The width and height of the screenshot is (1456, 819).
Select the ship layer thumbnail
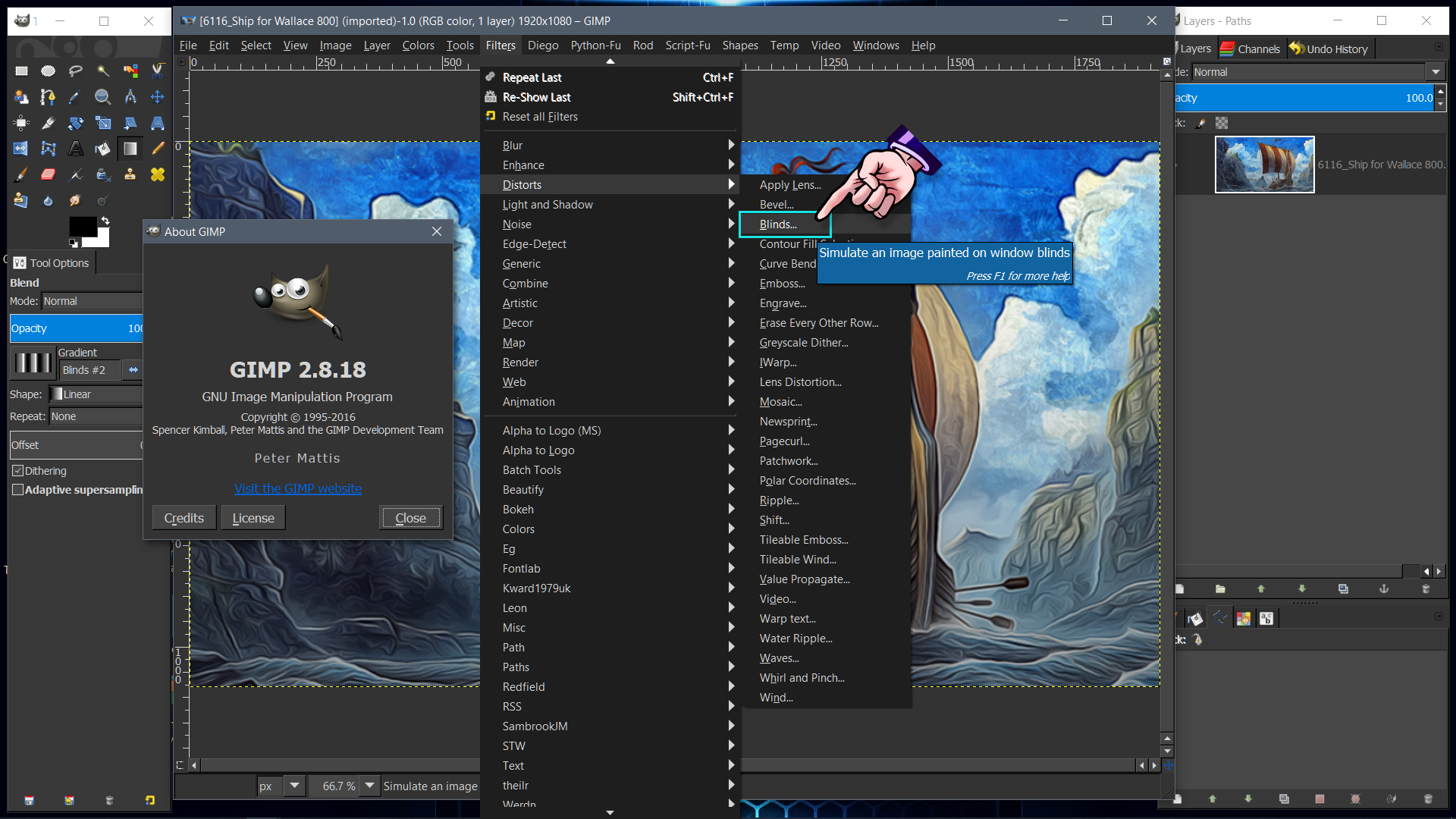[1264, 165]
